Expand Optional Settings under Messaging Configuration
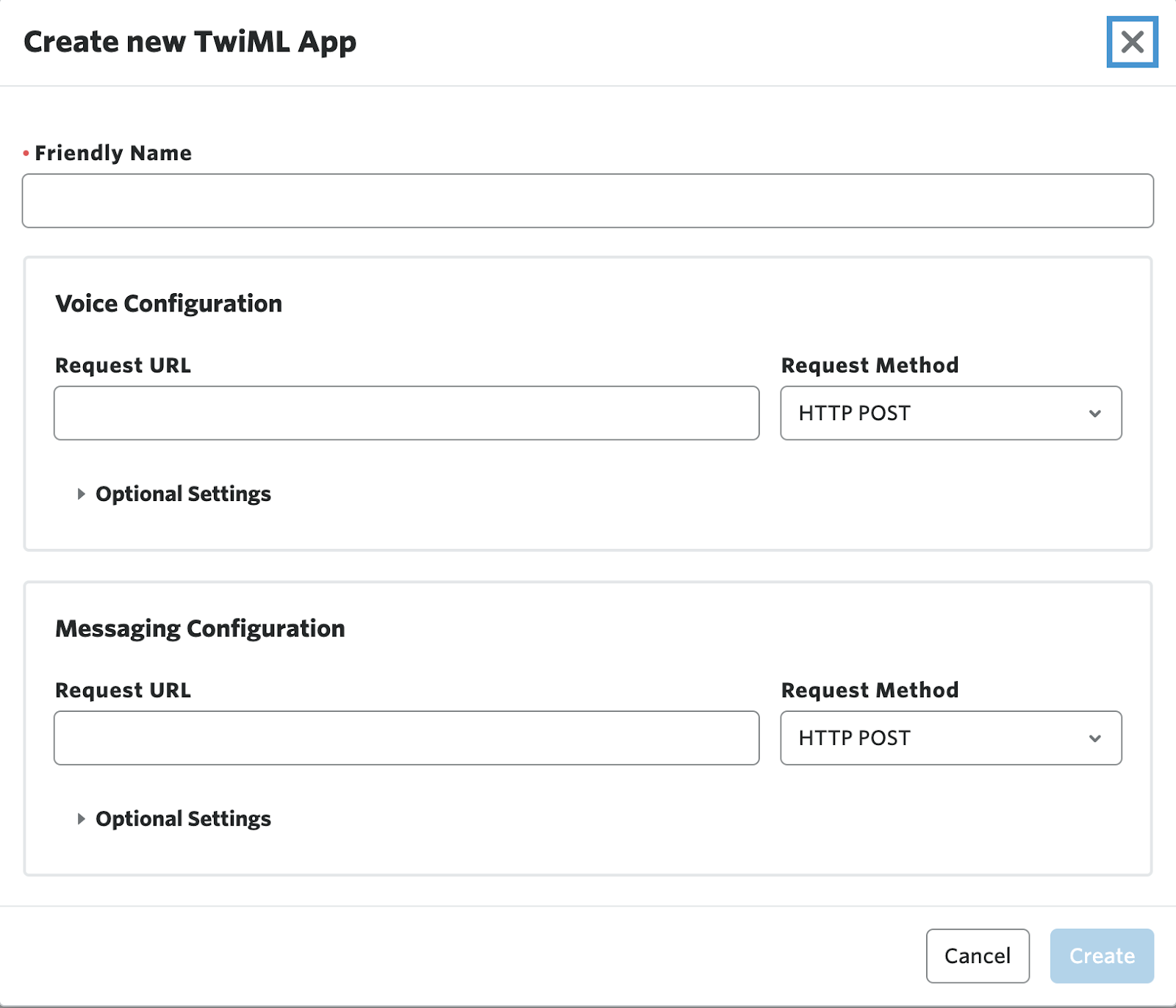 point(174,818)
